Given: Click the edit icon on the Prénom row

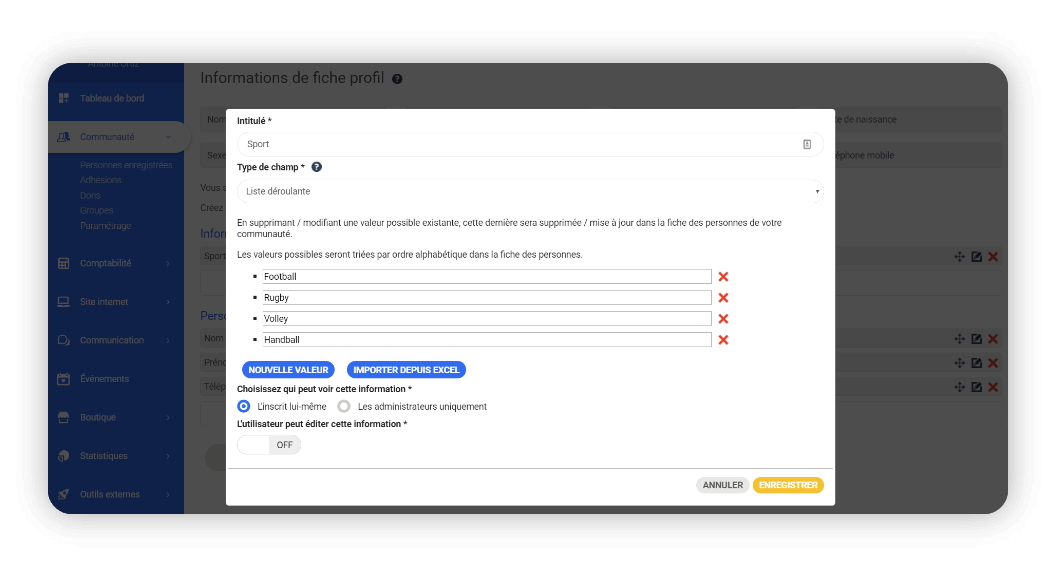Looking at the screenshot, I should [x=977, y=363].
